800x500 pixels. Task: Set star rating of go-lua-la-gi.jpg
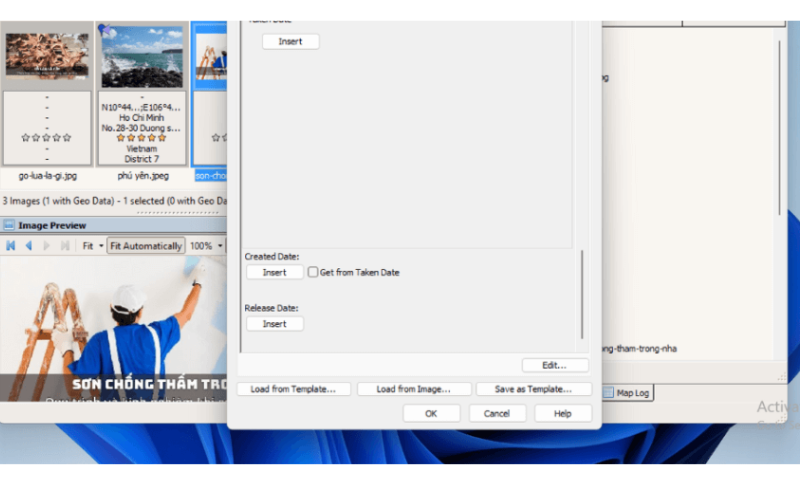coord(46,138)
